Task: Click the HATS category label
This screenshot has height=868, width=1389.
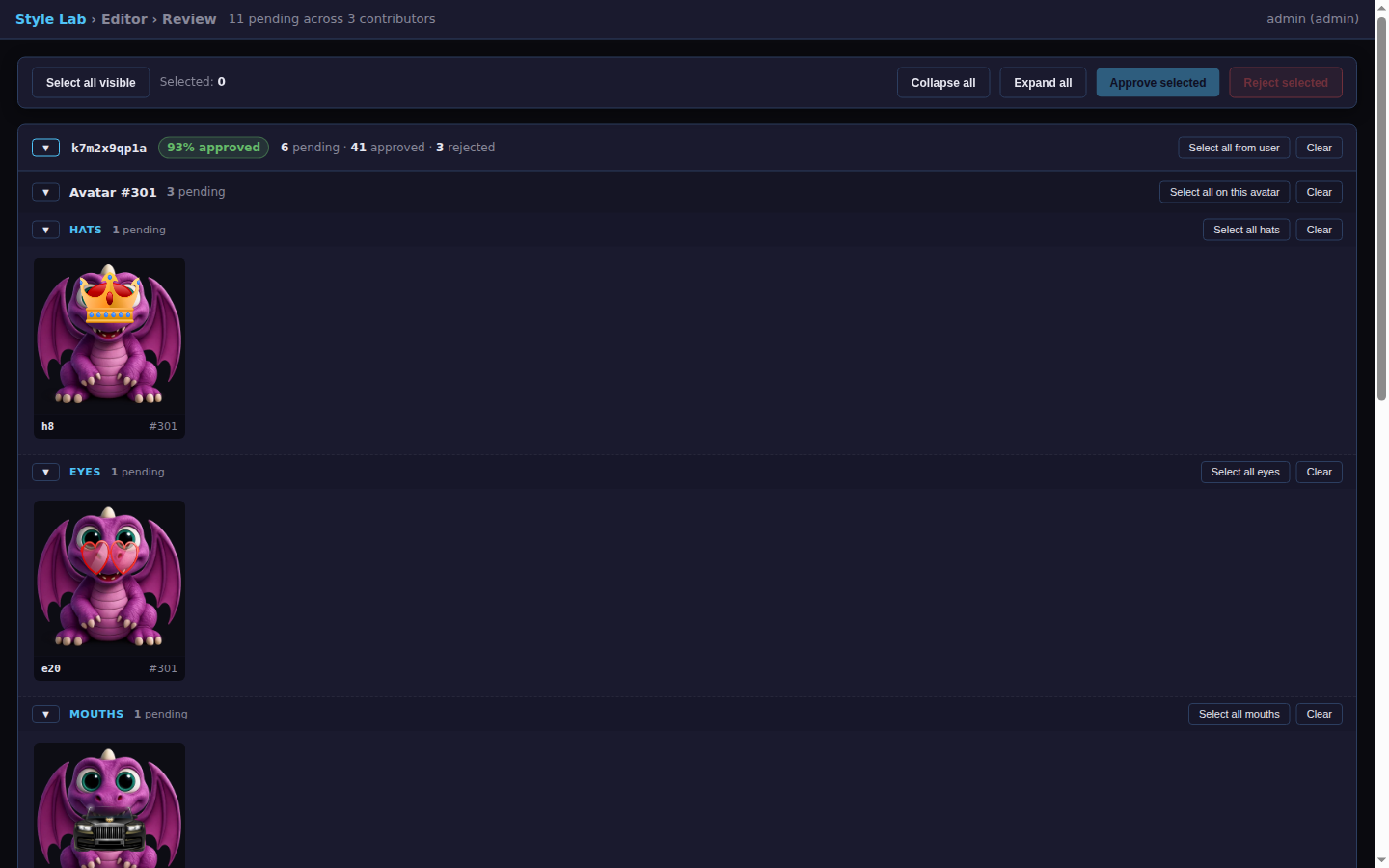Action: [x=86, y=230]
